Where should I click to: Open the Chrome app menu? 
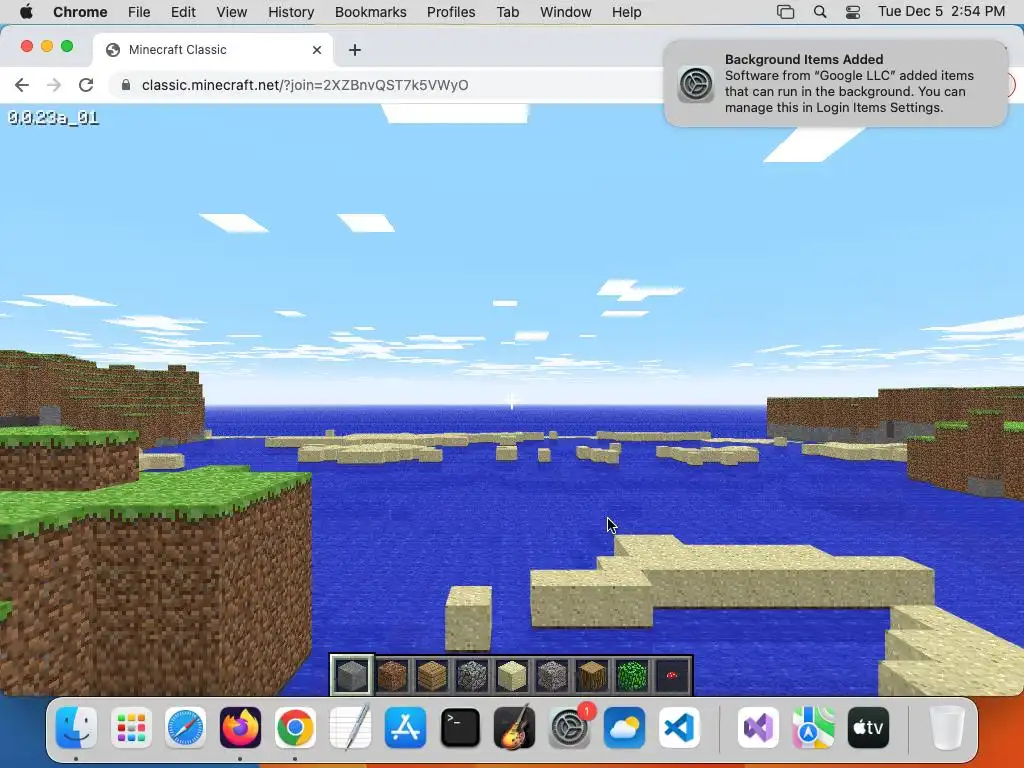(80, 12)
